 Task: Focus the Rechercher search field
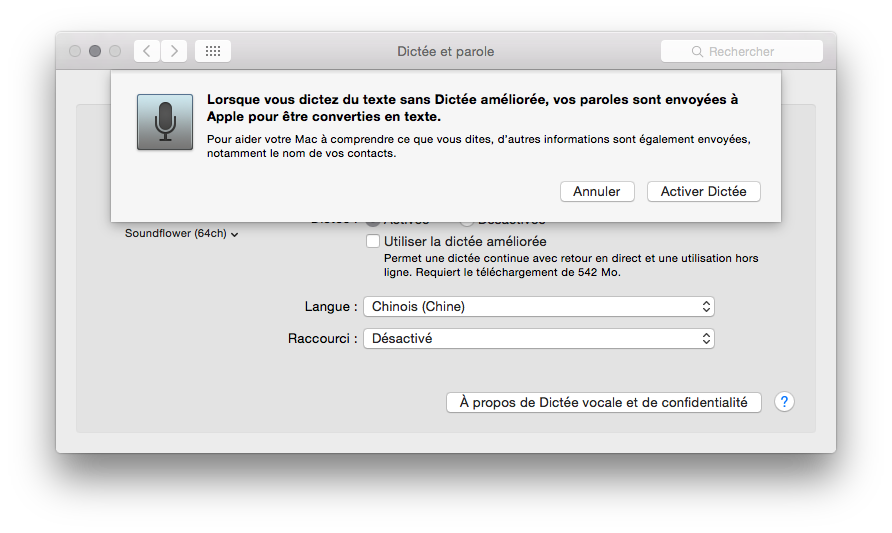point(742,51)
